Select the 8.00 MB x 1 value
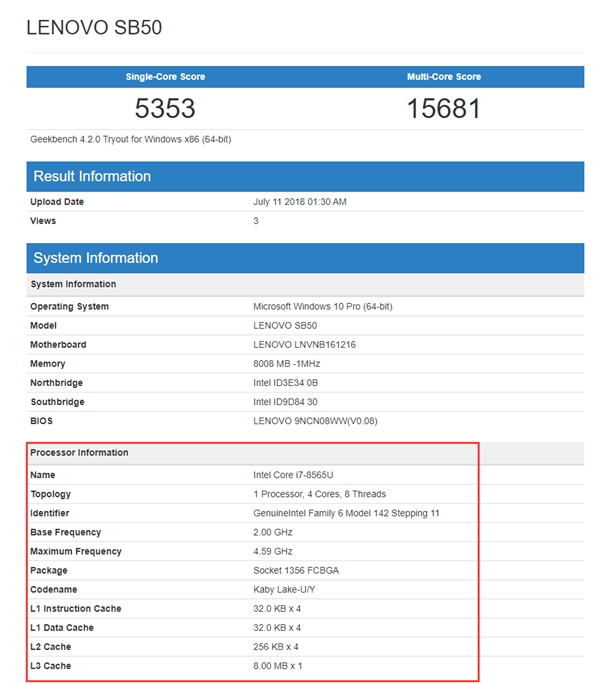 [x=278, y=666]
